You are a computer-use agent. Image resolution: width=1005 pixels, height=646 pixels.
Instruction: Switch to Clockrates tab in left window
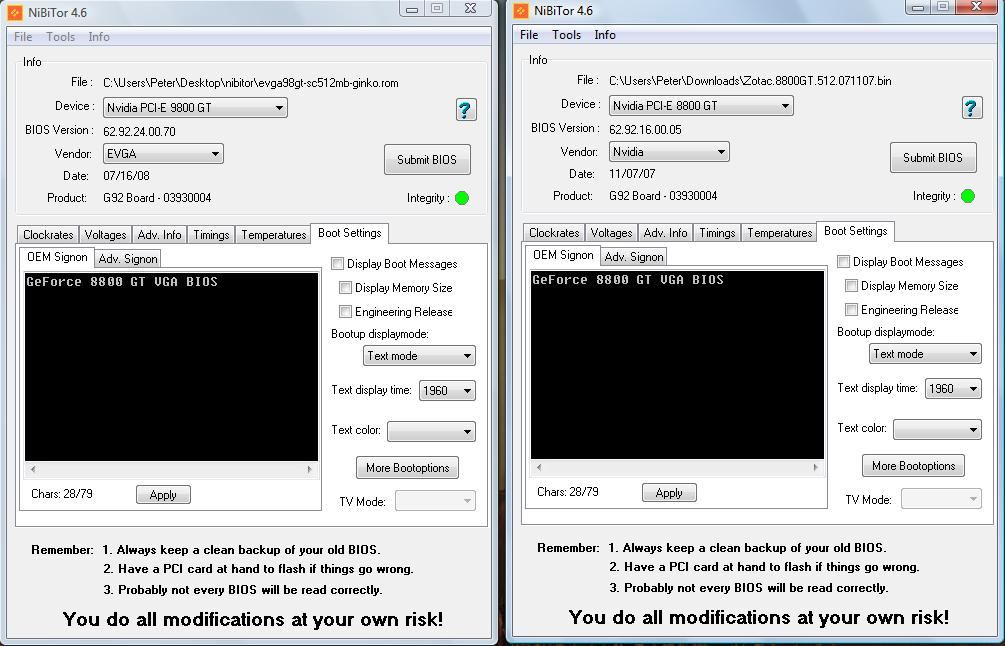point(48,235)
